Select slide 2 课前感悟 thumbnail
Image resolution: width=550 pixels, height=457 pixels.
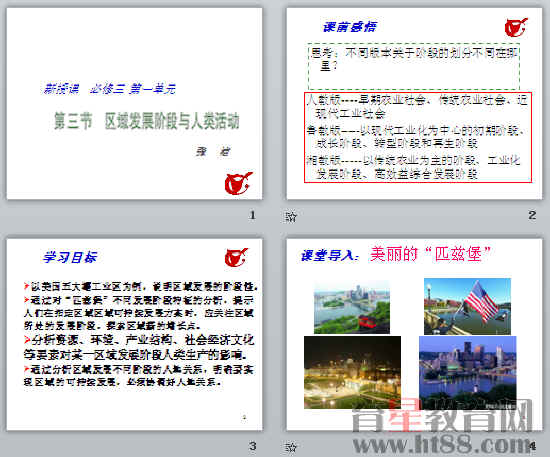[x=414, y=104]
